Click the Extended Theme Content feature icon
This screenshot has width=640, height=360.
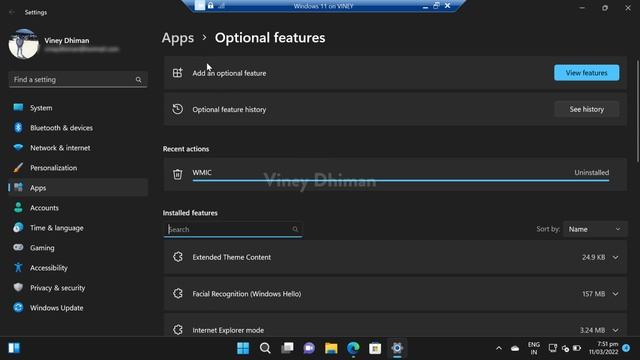click(178, 257)
